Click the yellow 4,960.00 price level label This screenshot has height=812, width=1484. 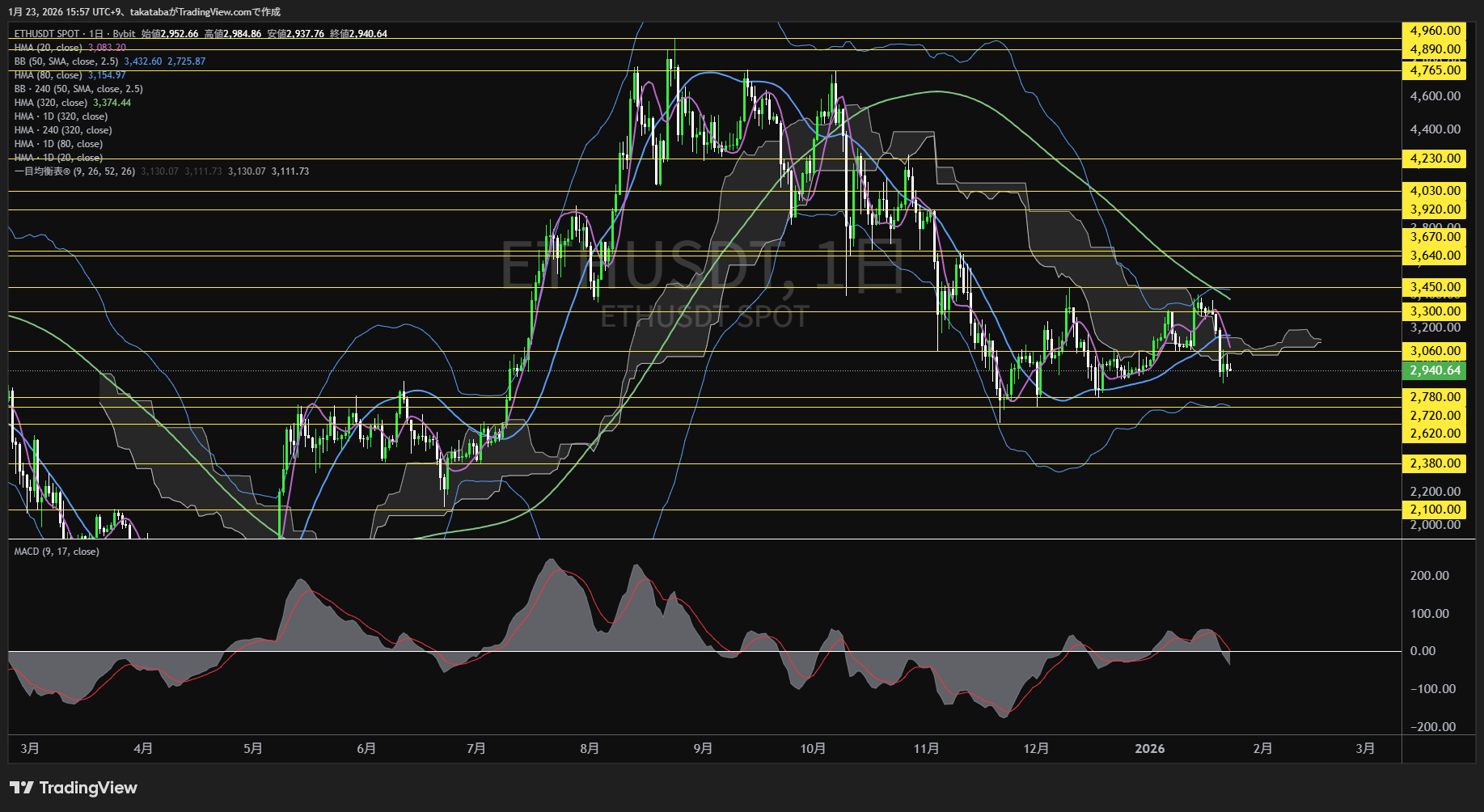1435,31
